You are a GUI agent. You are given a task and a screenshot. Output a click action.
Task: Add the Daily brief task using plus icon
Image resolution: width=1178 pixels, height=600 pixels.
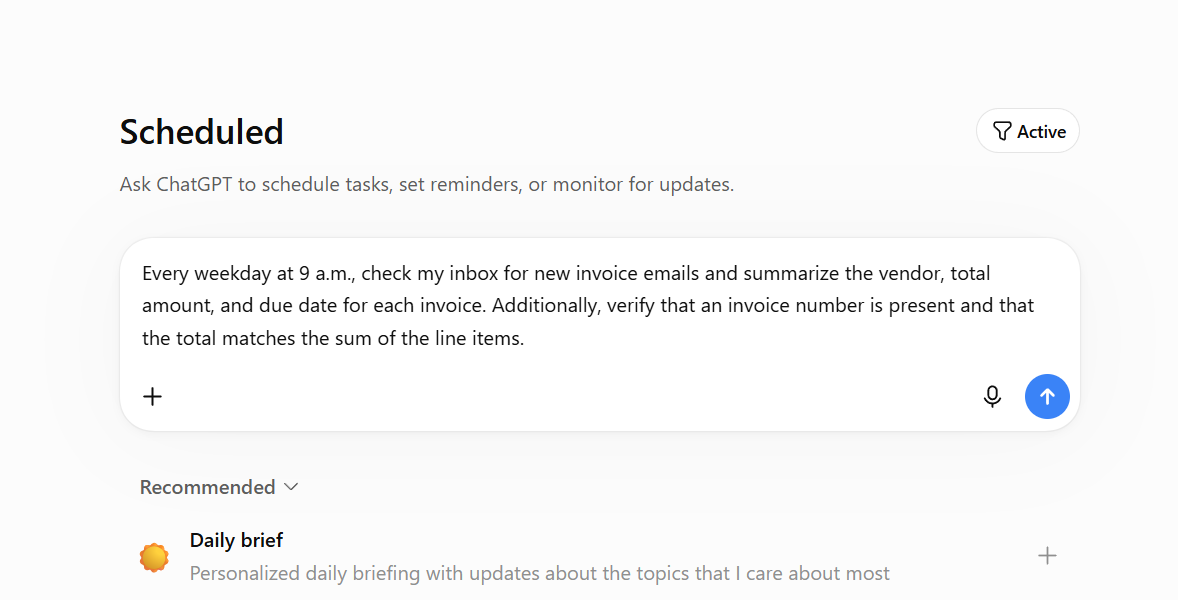pos(1047,556)
